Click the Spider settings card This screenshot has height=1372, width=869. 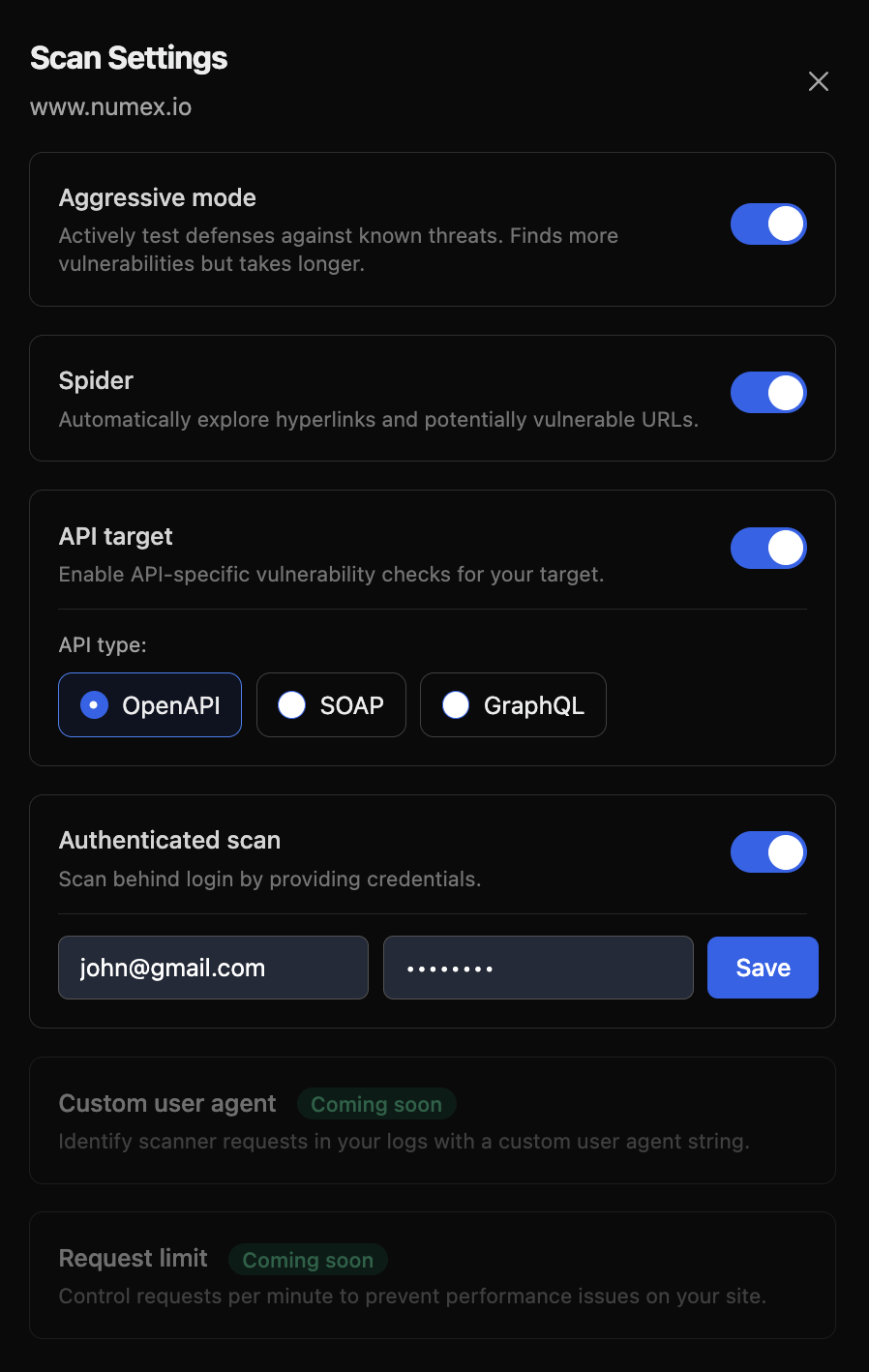coord(96,380)
